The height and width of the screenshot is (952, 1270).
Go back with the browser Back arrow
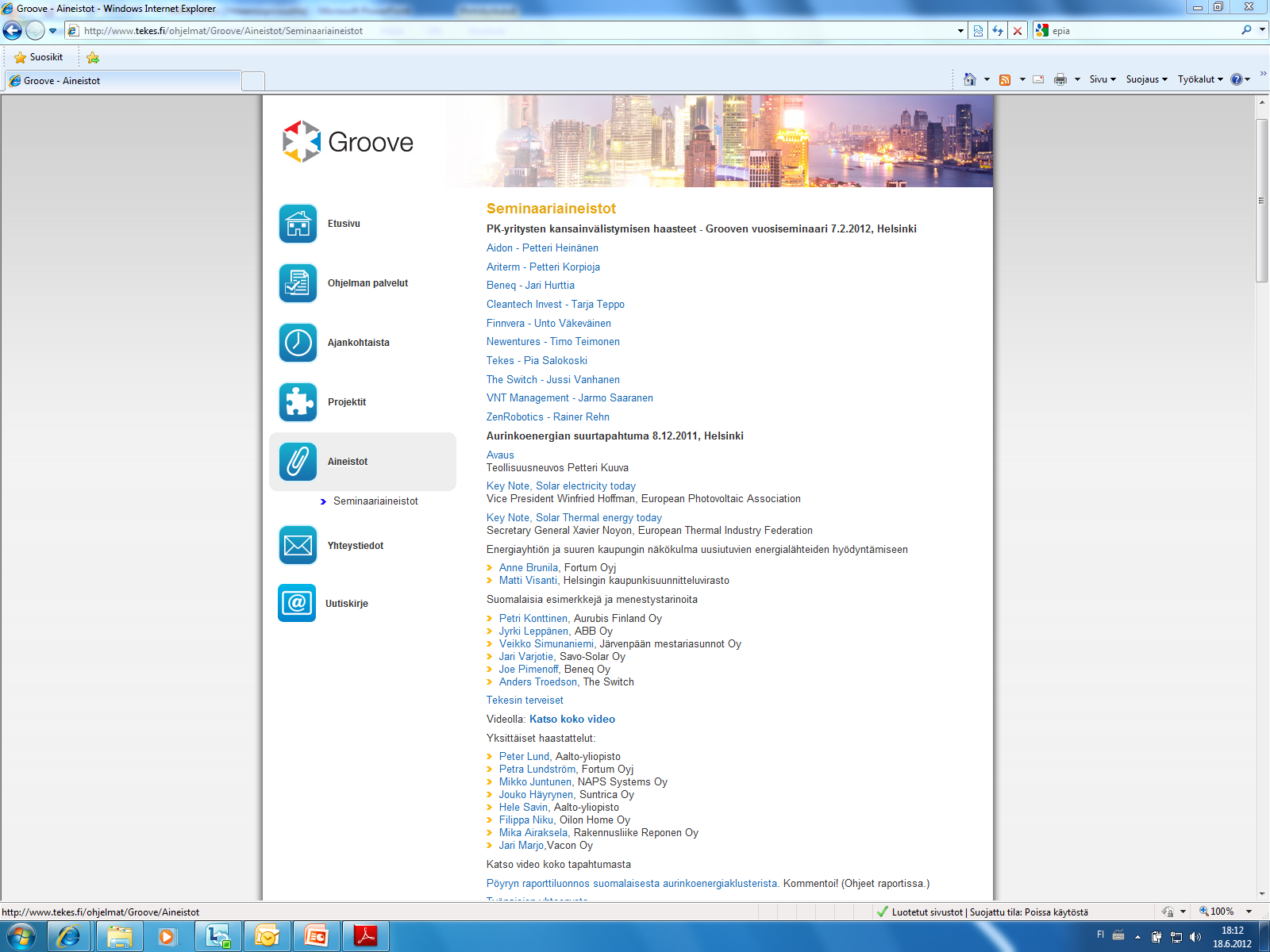(x=13, y=31)
